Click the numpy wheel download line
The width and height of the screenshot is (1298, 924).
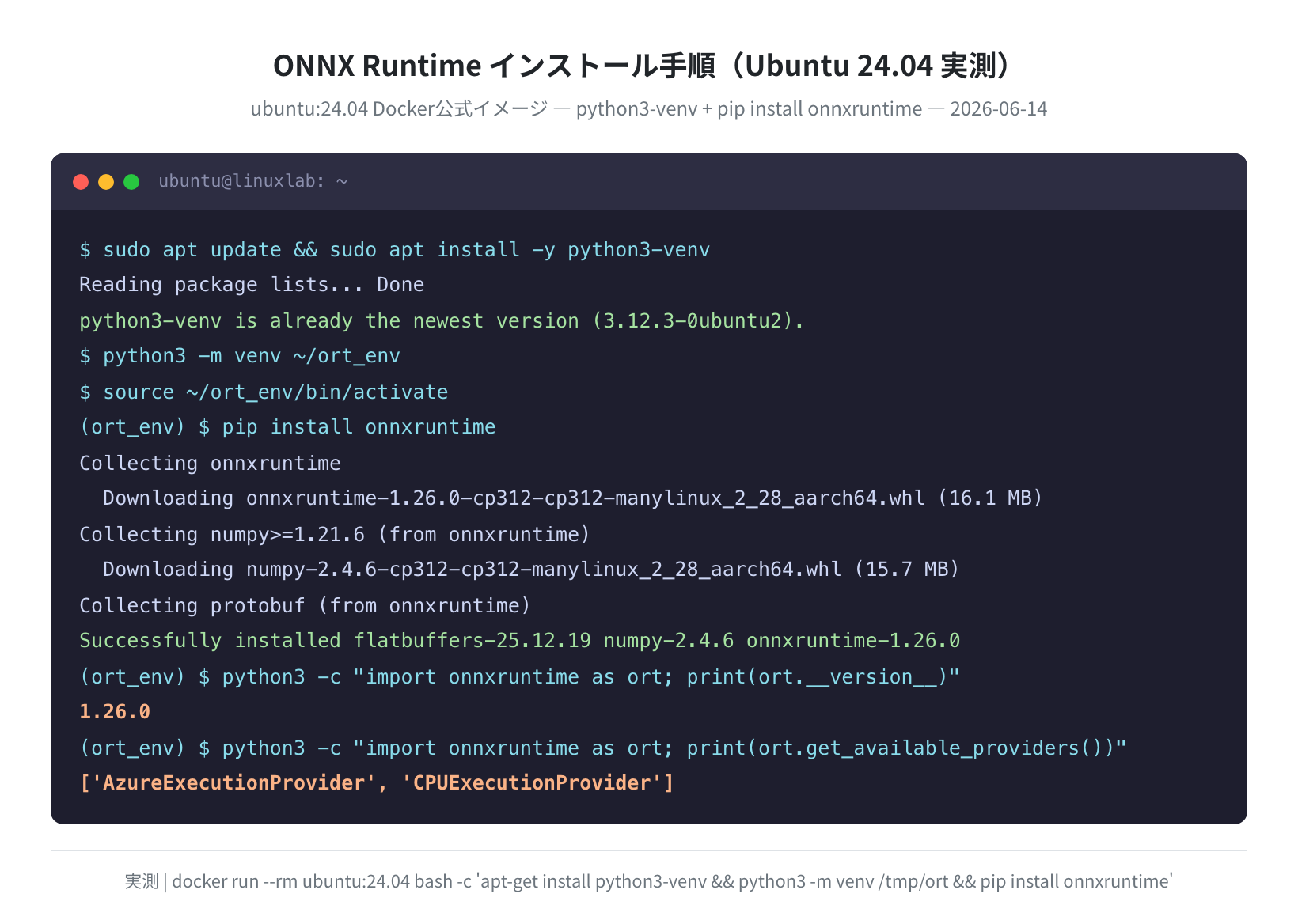click(x=531, y=570)
